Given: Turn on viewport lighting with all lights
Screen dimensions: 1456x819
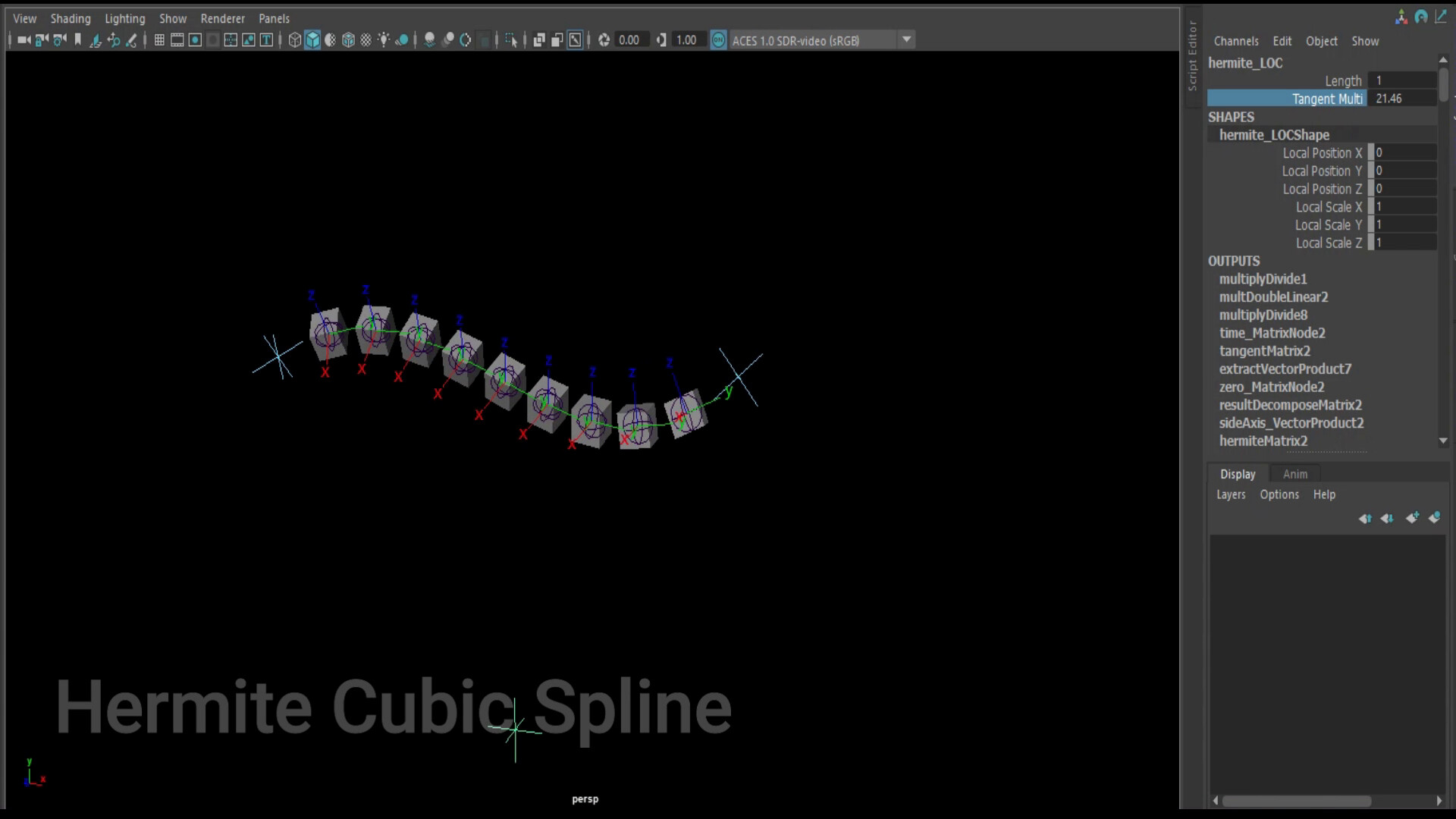Looking at the screenshot, I should pos(384,39).
